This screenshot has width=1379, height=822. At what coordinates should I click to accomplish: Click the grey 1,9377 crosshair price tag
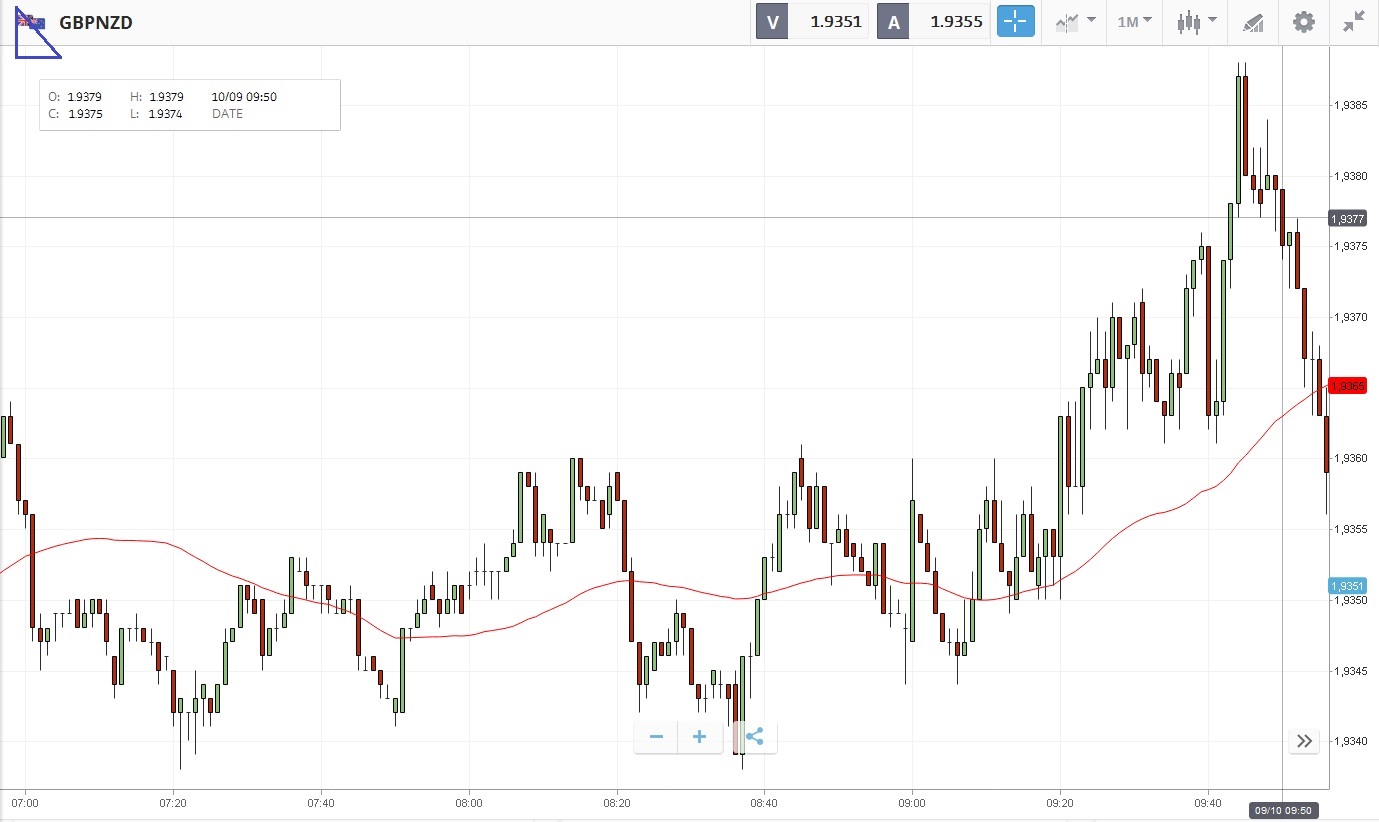pyautogui.click(x=1348, y=218)
